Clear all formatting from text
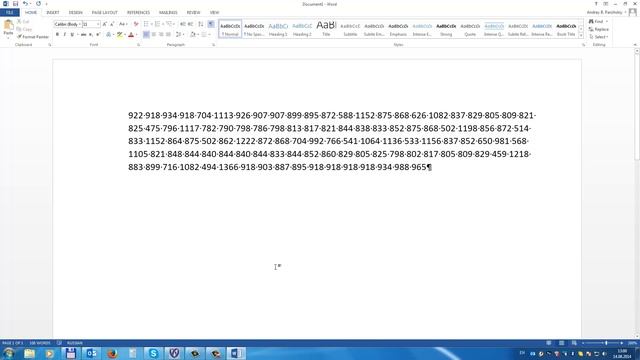Screen dimensions: 640x360 [136, 24]
